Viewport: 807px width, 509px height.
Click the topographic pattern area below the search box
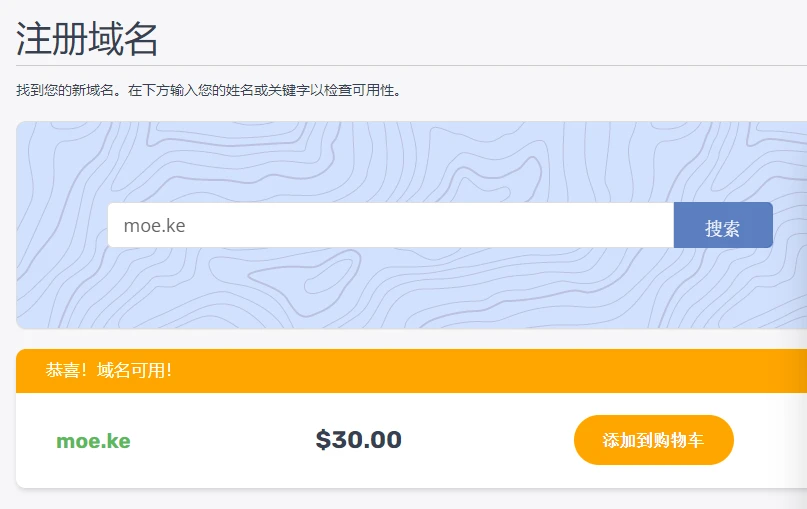click(400, 290)
